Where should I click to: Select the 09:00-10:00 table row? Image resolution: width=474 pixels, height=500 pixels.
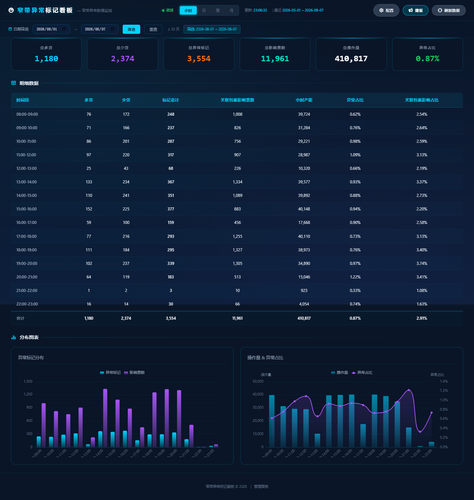point(237,128)
